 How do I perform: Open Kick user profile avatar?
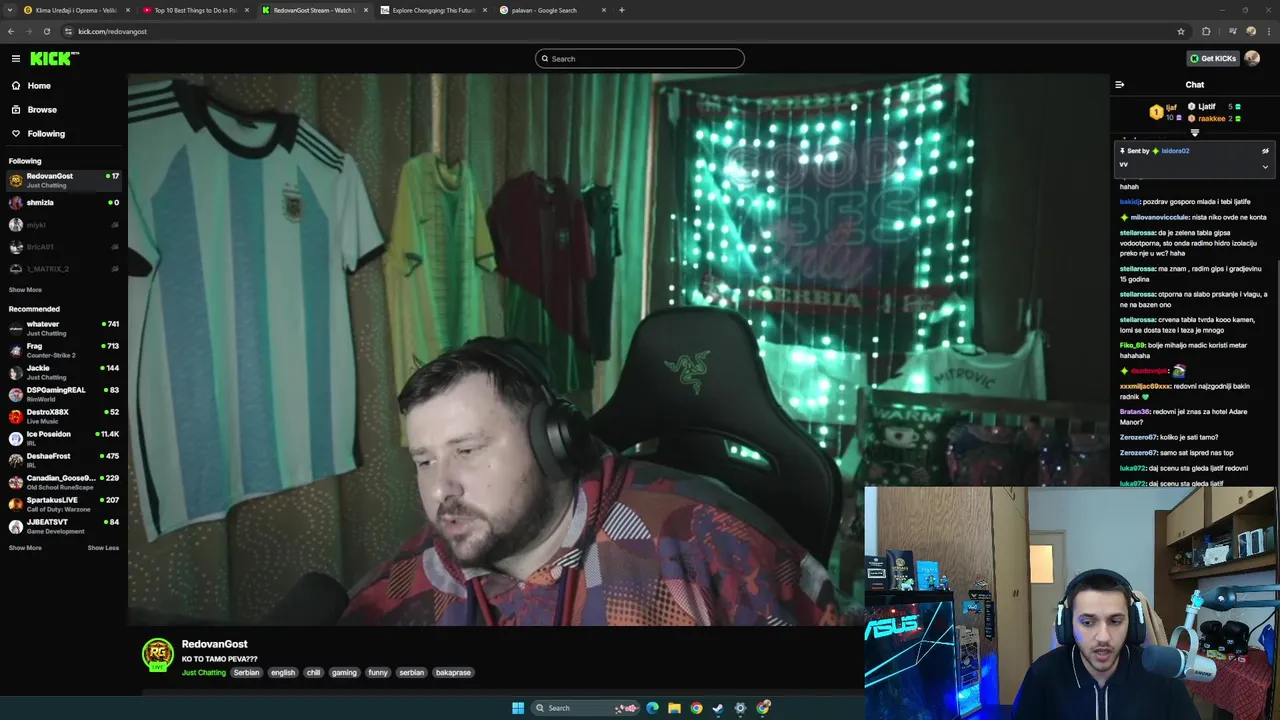1252,58
